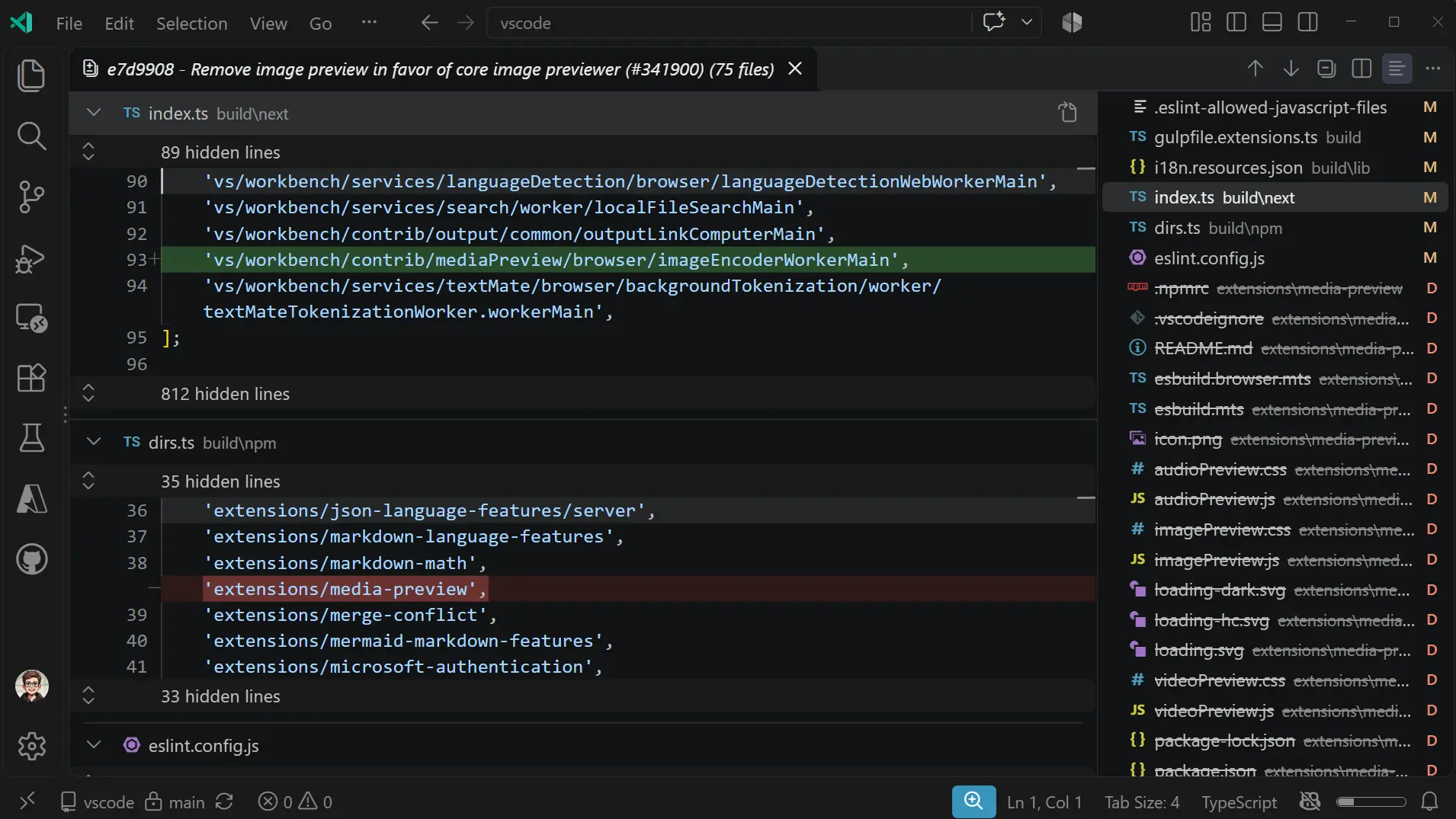Go to next change arrow
The width and height of the screenshot is (1456, 819).
tap(1291, 69)
